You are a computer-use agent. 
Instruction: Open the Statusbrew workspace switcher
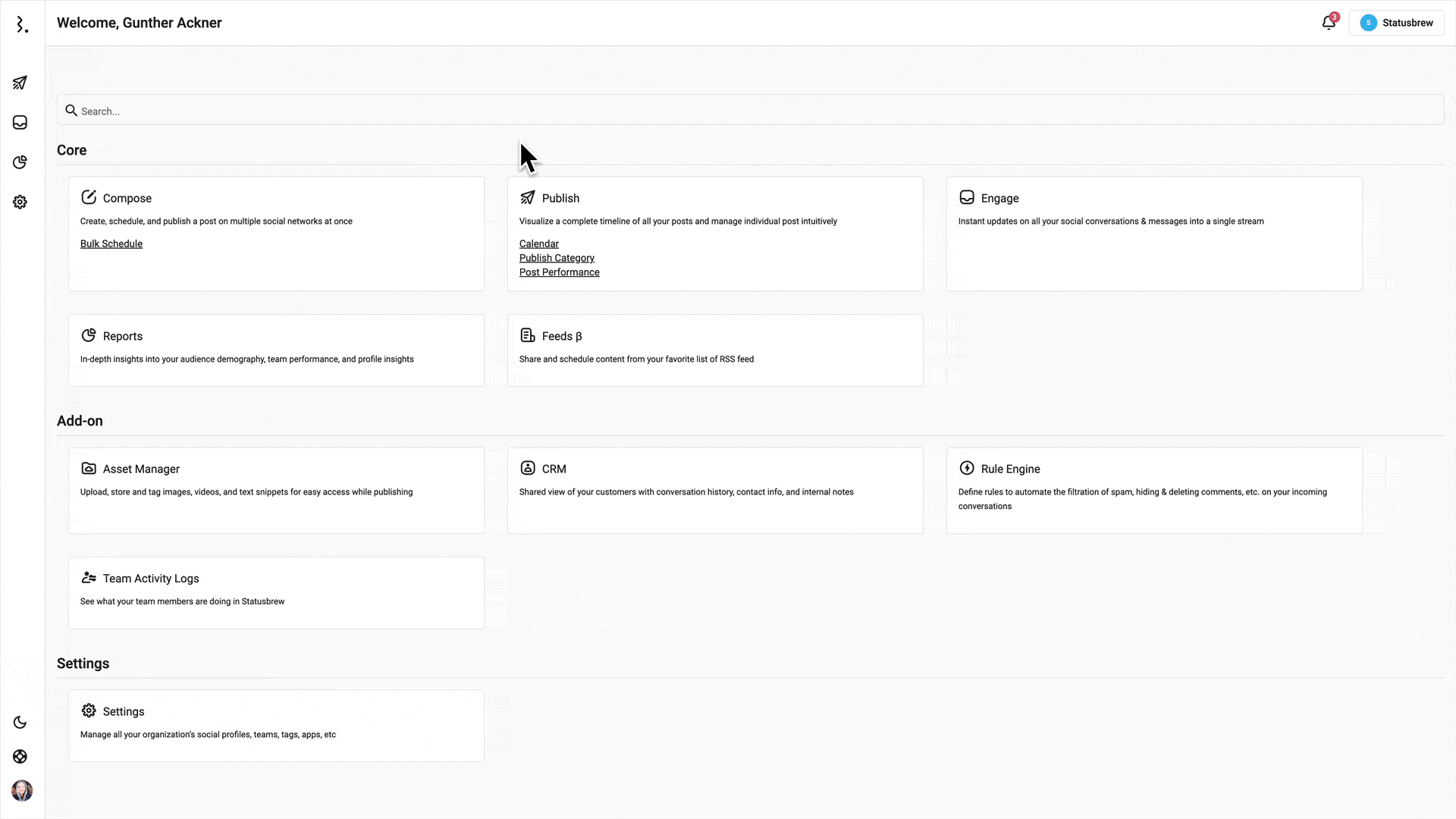pos(1398,23)
